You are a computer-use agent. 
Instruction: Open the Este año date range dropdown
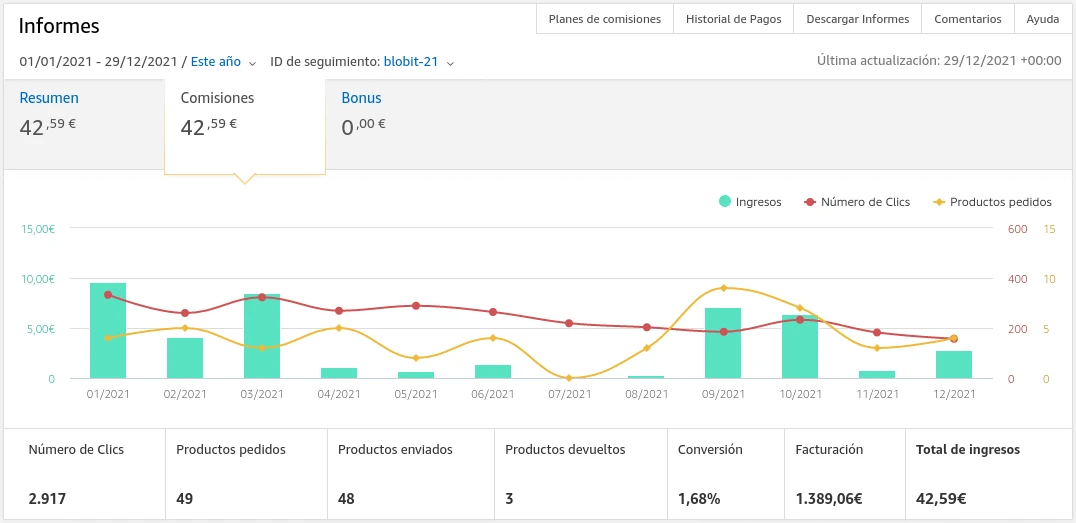[x=223, y=62]
